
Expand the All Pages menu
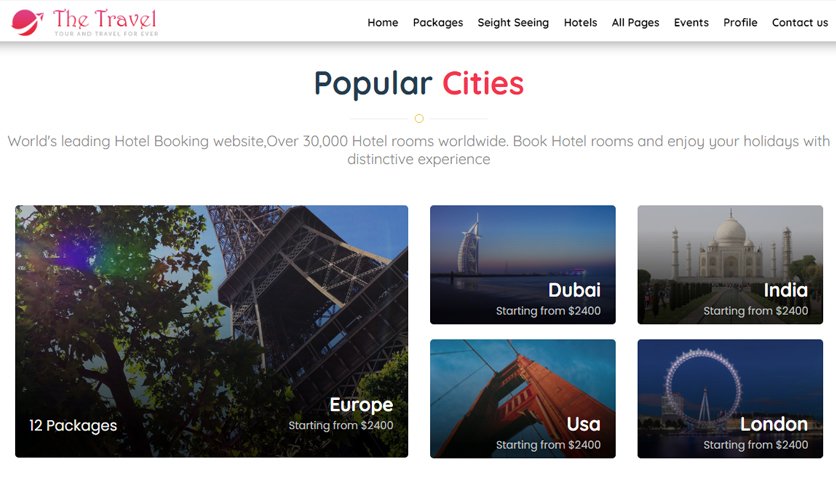tap(636, 22)
